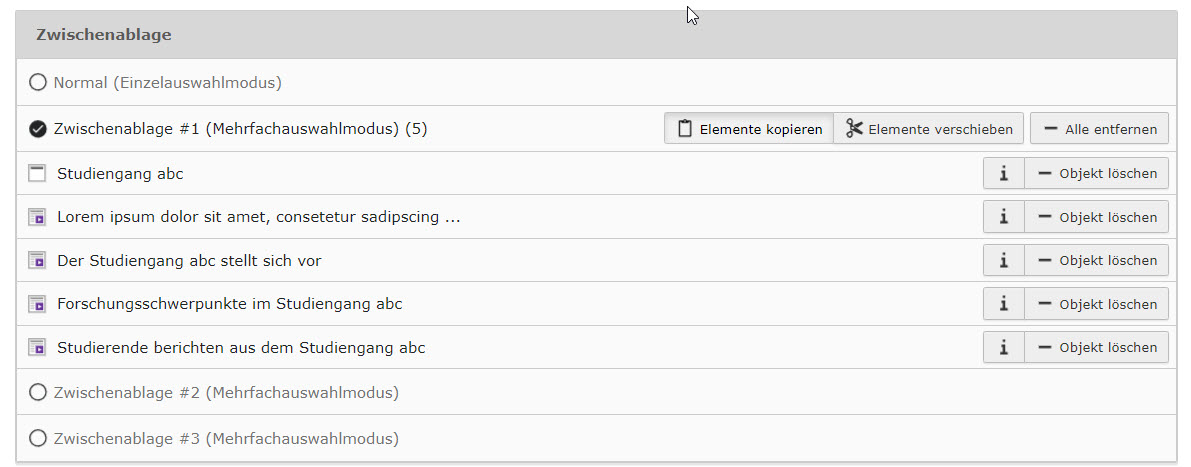Remove Studierende berichten clipboard object
The height and width of the screenshot is (467, 1191).
[1096, 347]
